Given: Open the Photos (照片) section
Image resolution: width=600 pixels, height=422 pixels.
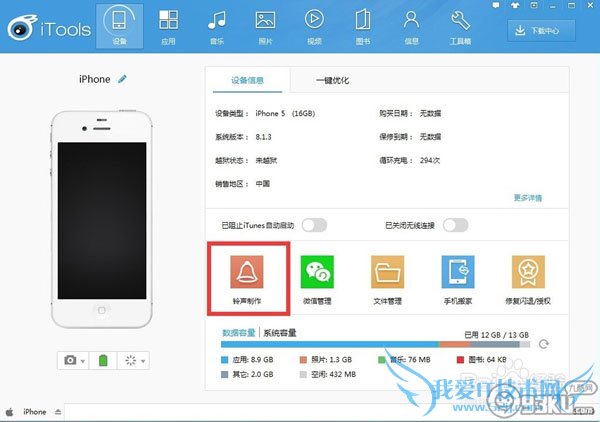Looking at the screenshot, I should tap(265, 26).
